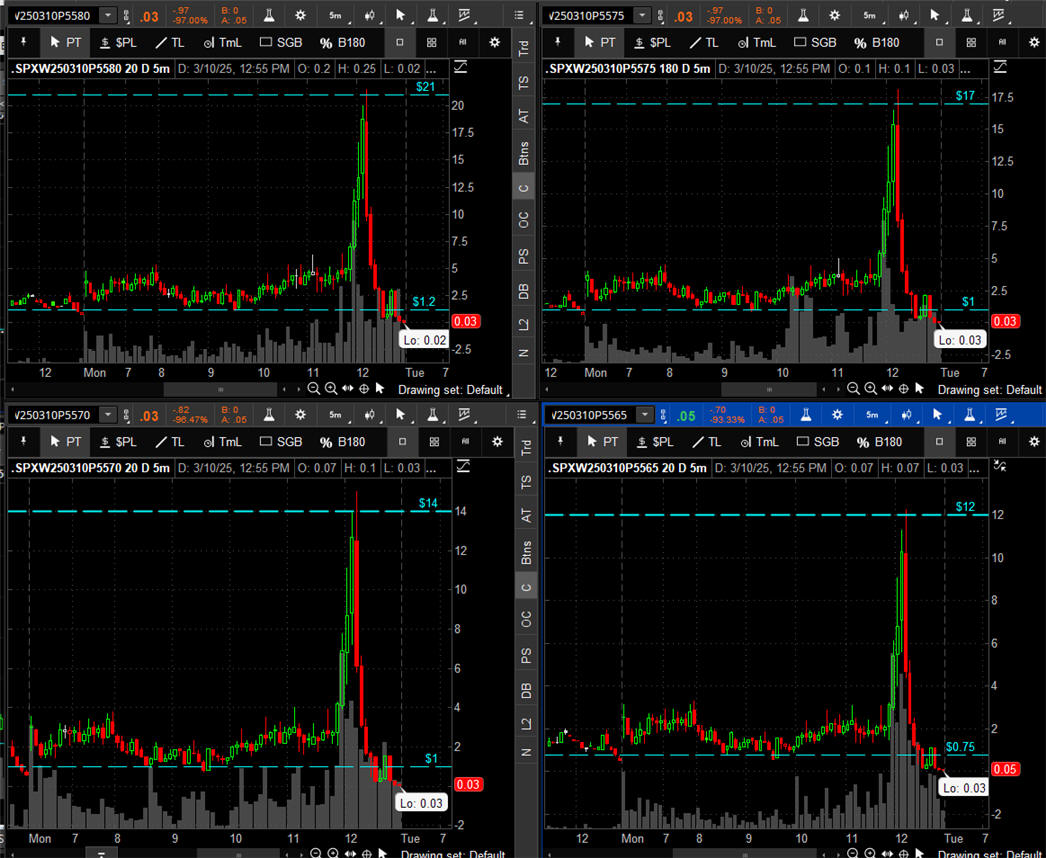Select the TL trendline tool in P5570 chart
Screen dimensions: 1046x858
(170, 442)
